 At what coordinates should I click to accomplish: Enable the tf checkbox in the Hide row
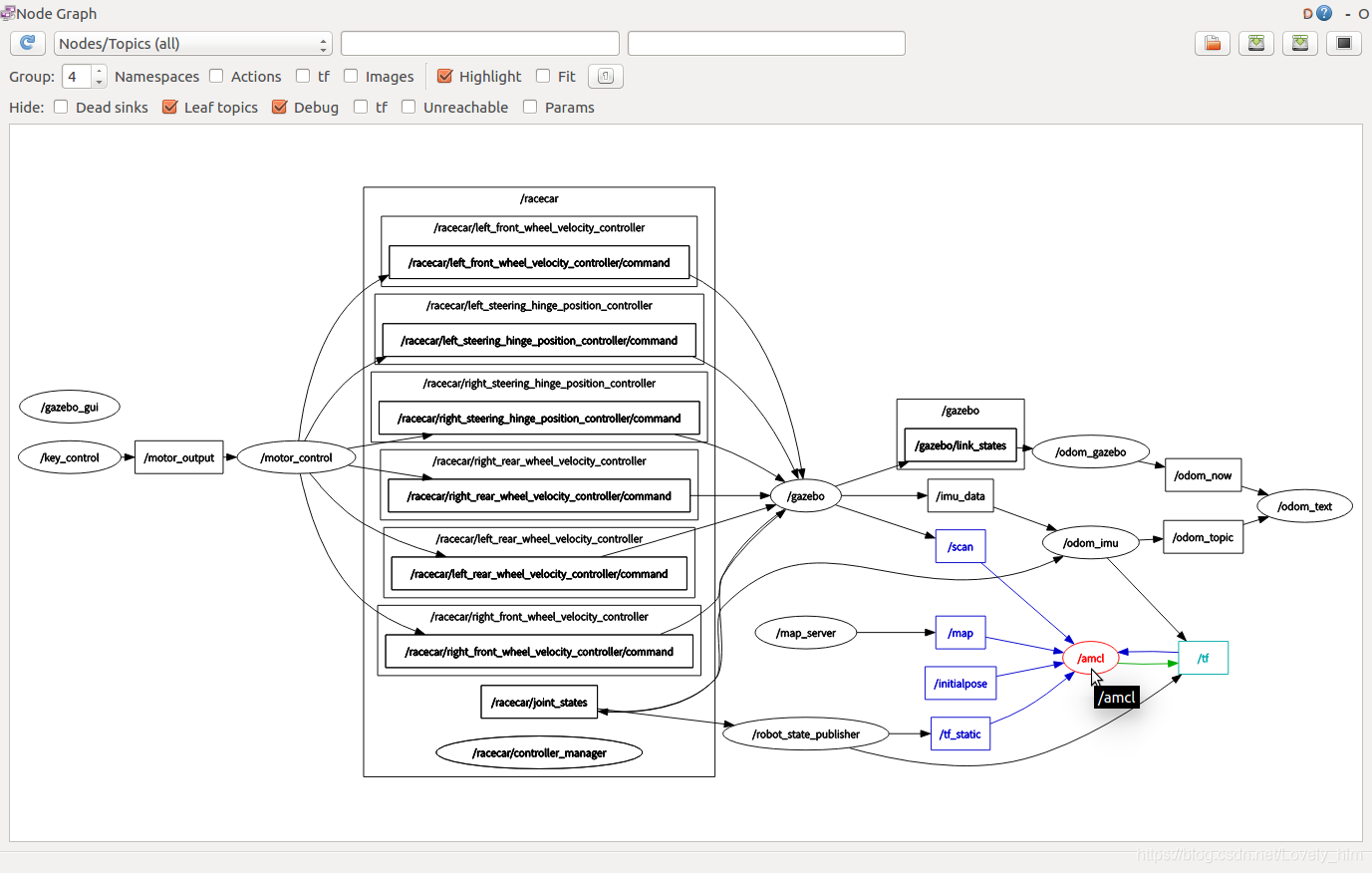click(361, 107)
